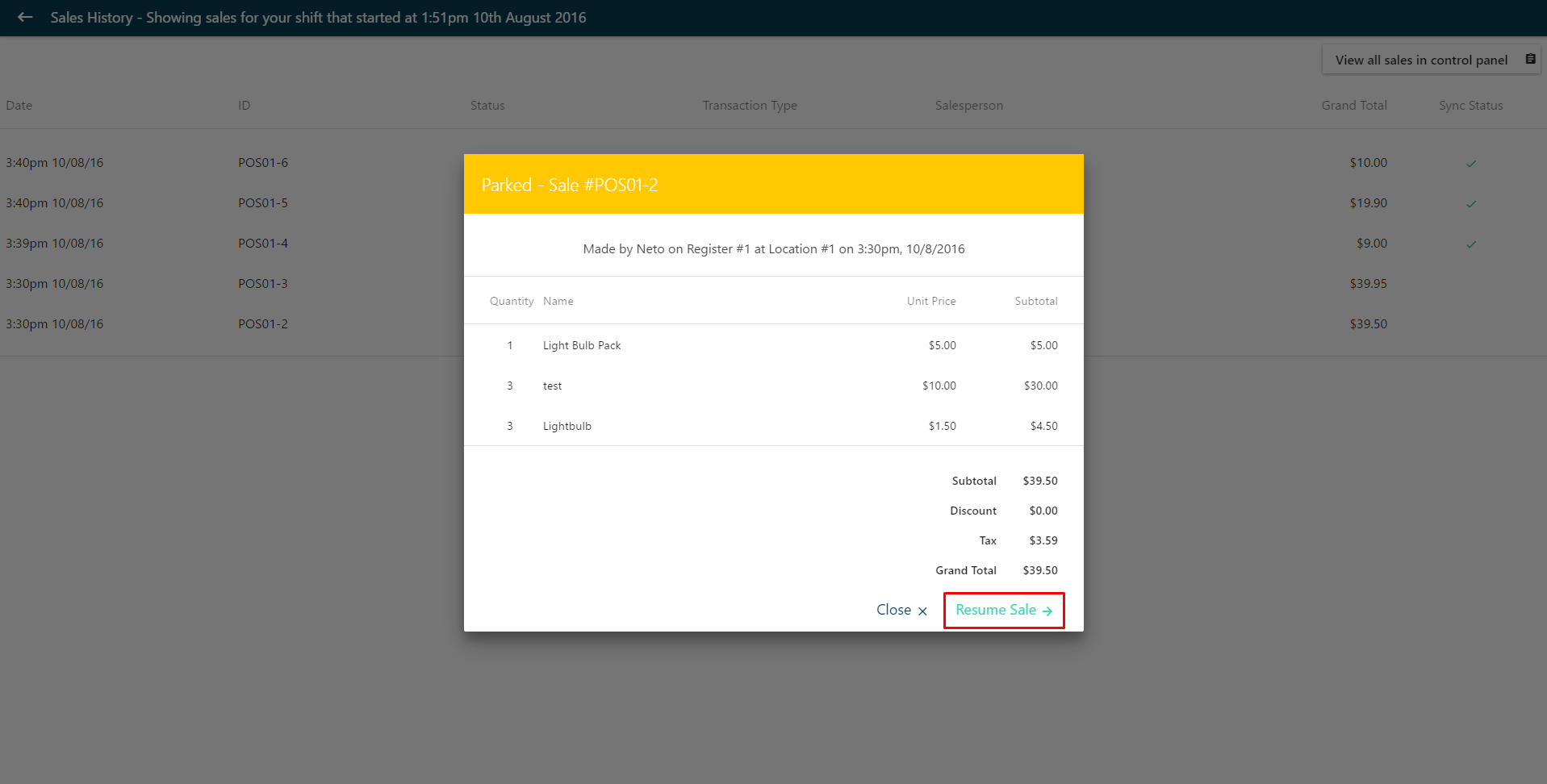
Task: Click the Lightbulb item name
Action: click(567, 426)
